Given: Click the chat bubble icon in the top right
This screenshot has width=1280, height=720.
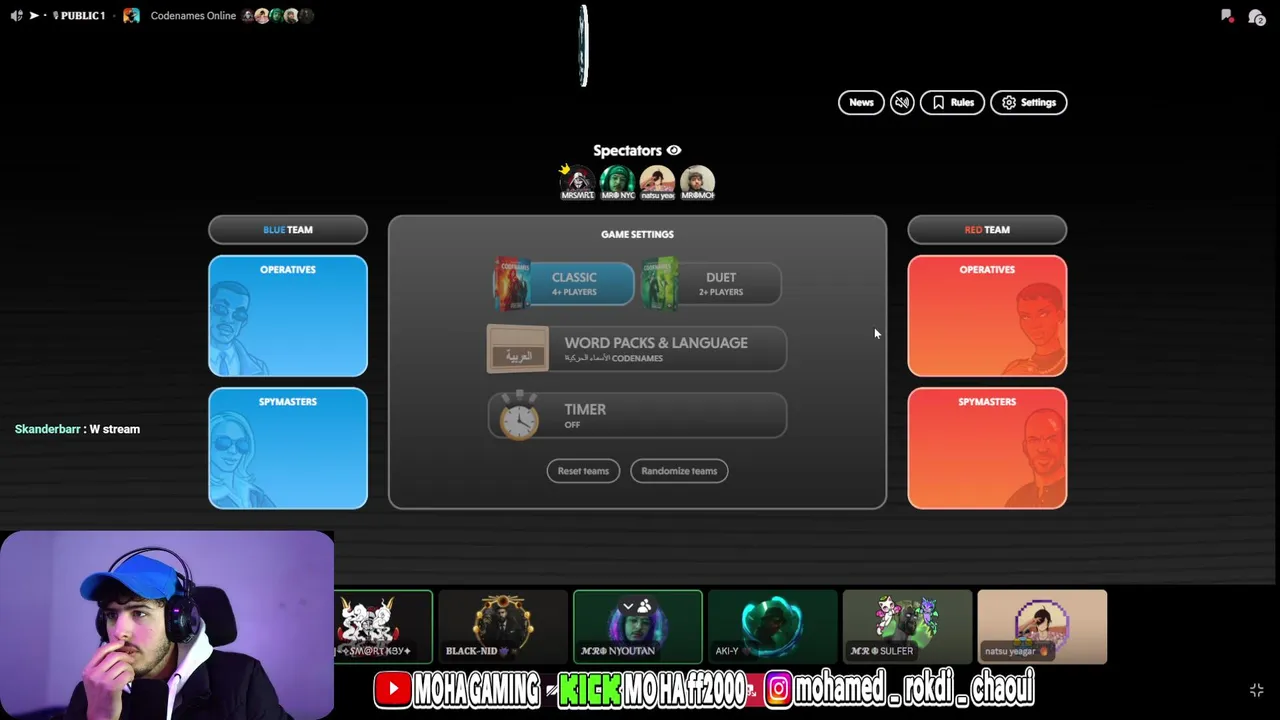Looking at the screenshot, I should click(x=1256, y=16).
